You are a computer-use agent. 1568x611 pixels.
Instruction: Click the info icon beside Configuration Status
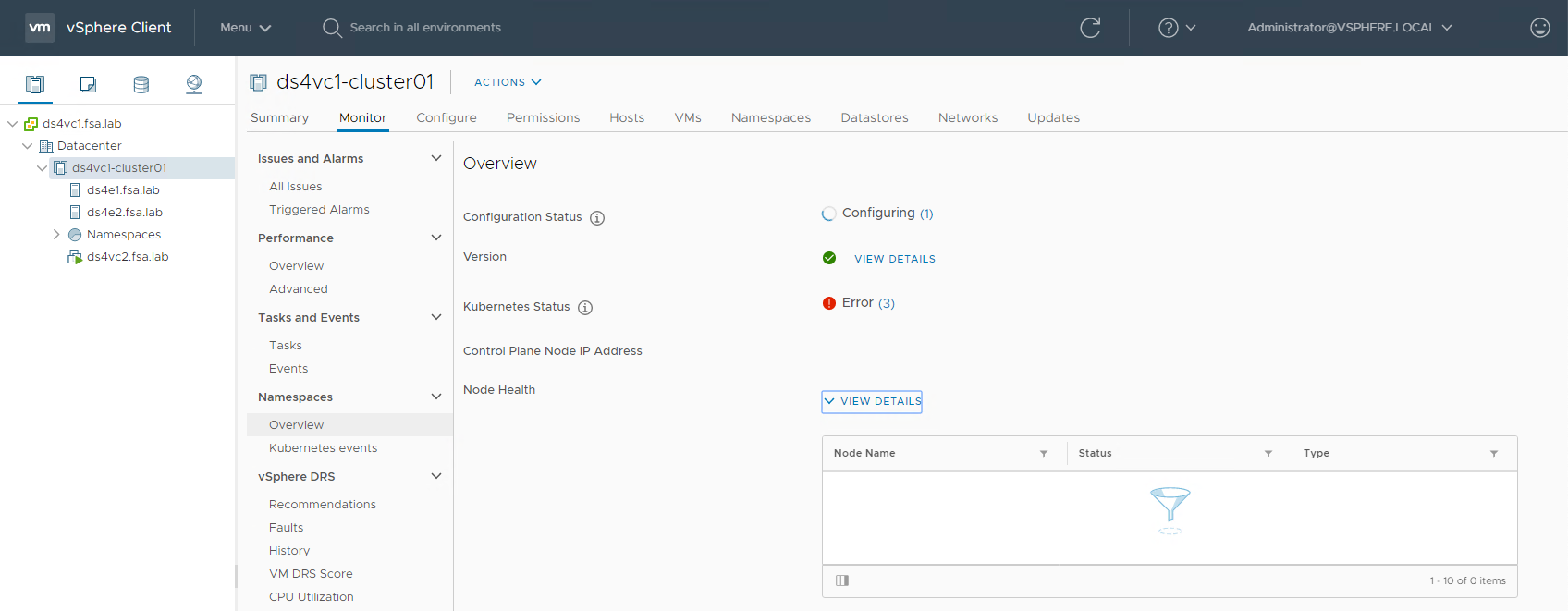tap(597, 218)
